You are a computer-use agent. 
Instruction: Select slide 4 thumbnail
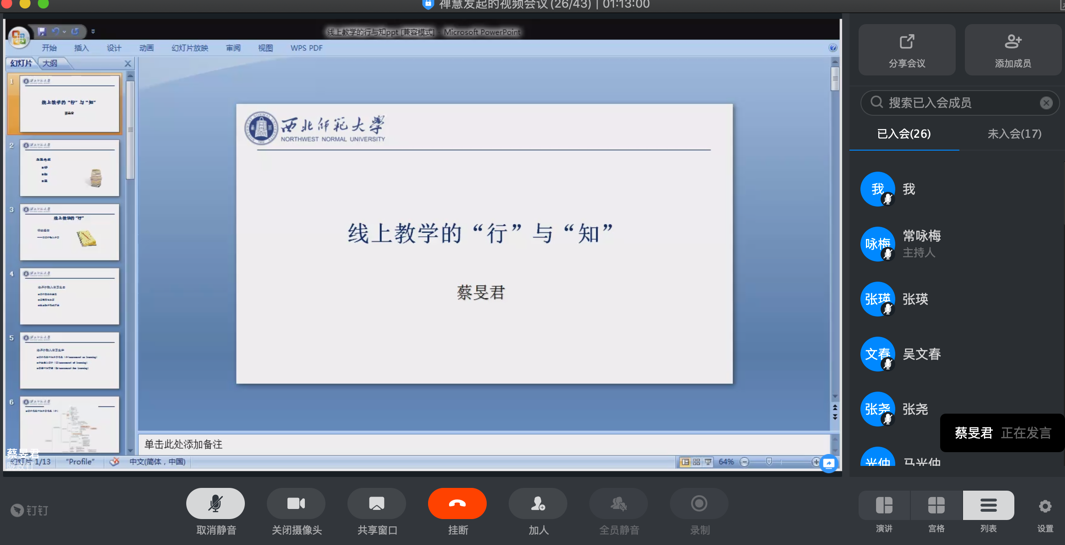(69, 296)
